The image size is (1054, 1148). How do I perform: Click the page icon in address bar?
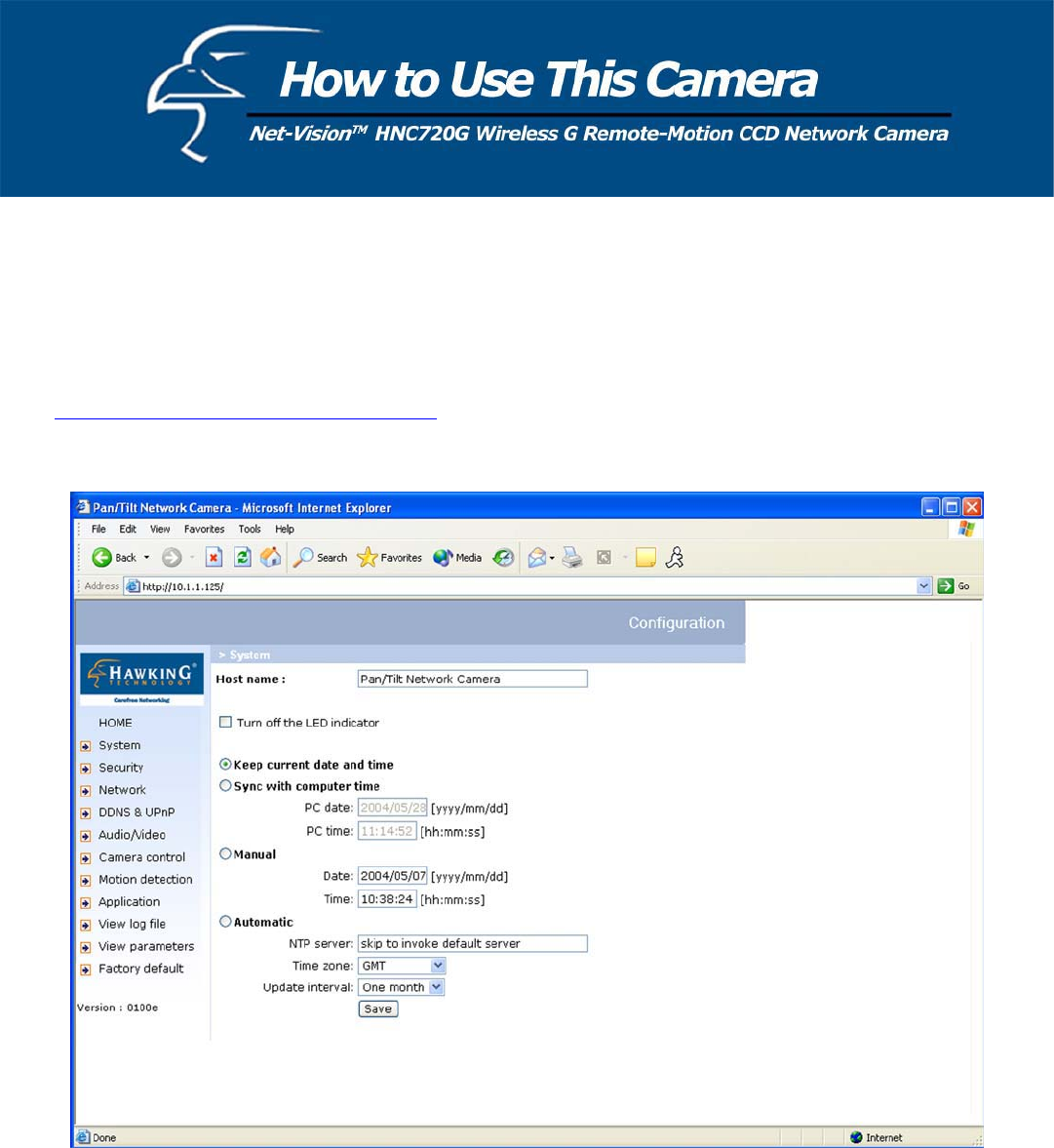click(133, 586)
